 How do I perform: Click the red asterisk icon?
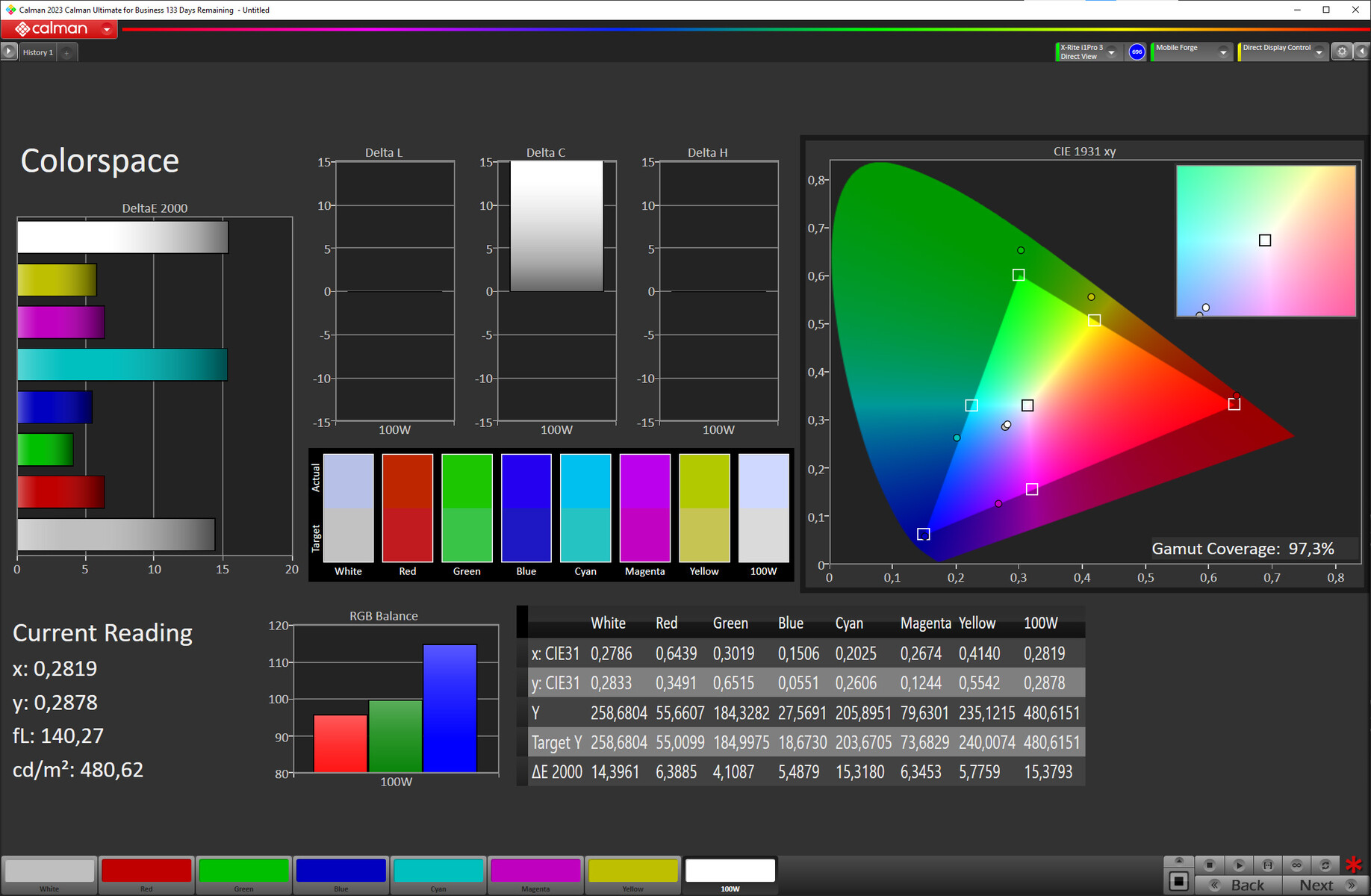(x=1353, y=865)
